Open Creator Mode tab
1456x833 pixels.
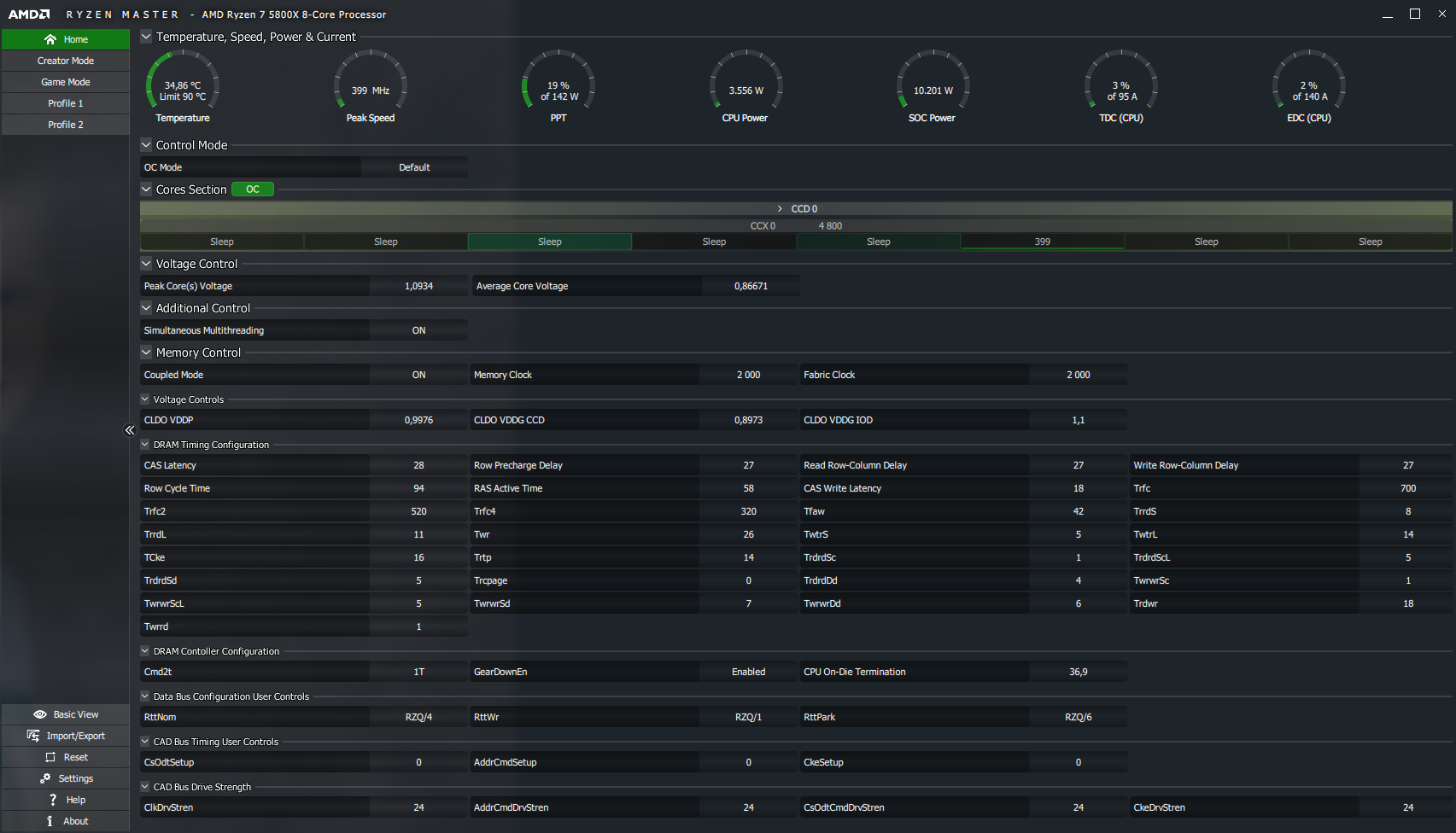pos(66,61)
